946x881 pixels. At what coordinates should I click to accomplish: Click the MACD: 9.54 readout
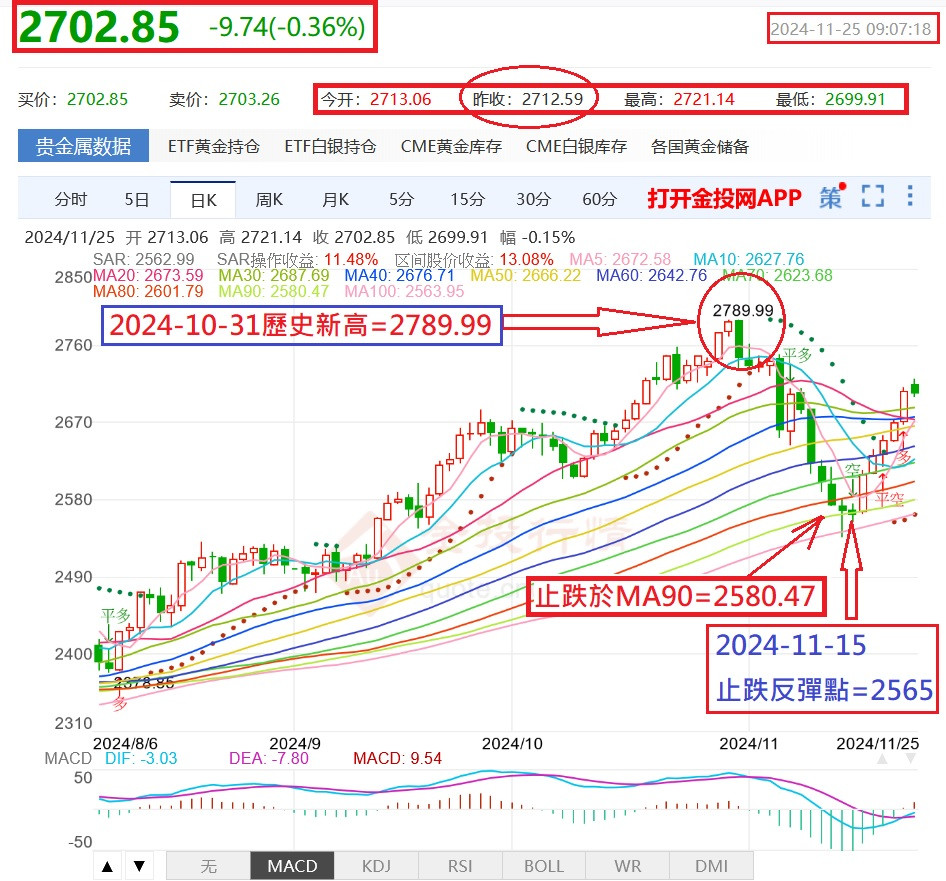[398, 758]
